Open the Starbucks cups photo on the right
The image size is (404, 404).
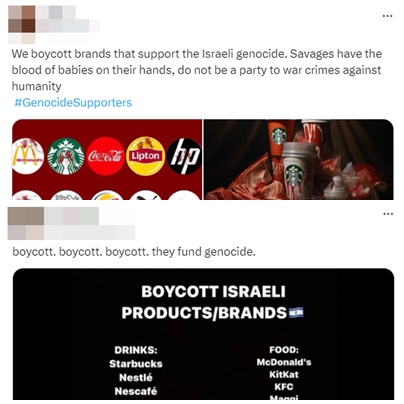click(299, 160)
